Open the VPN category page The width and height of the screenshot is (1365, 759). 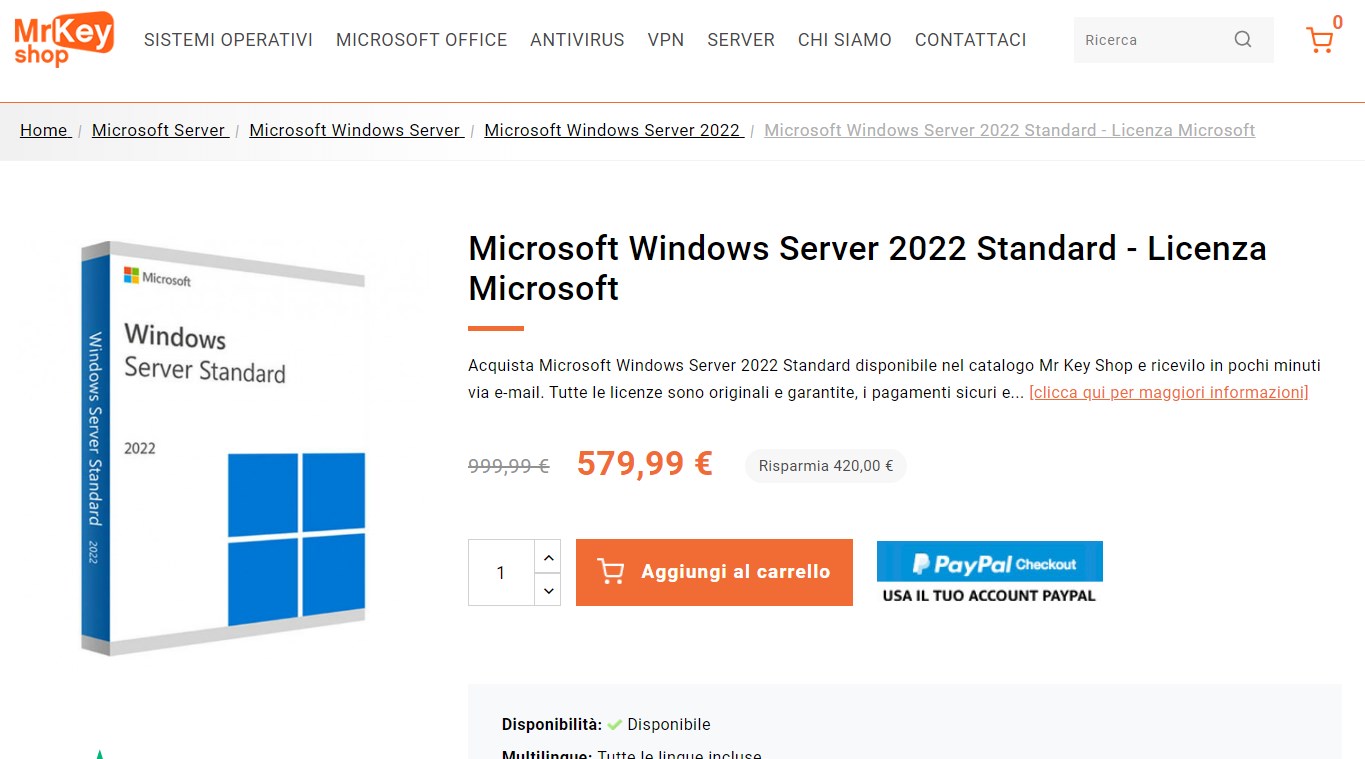pos(665,40)
